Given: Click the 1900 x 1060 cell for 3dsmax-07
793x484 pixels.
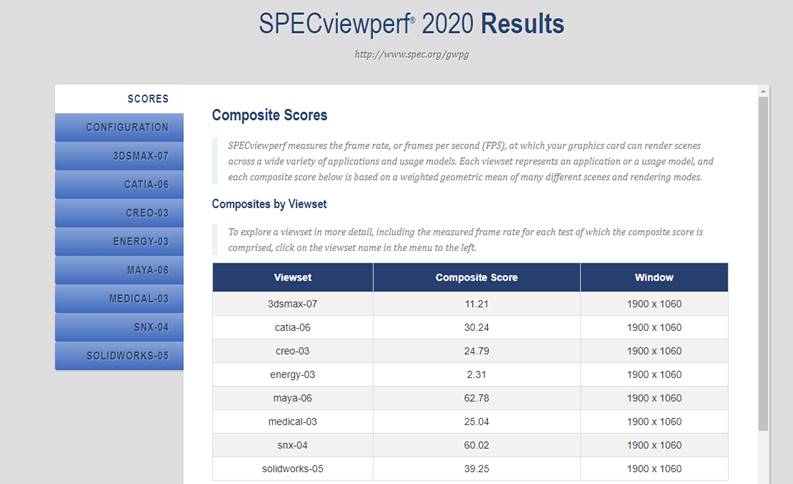Looking at the screenshot, I should (654, 304).
